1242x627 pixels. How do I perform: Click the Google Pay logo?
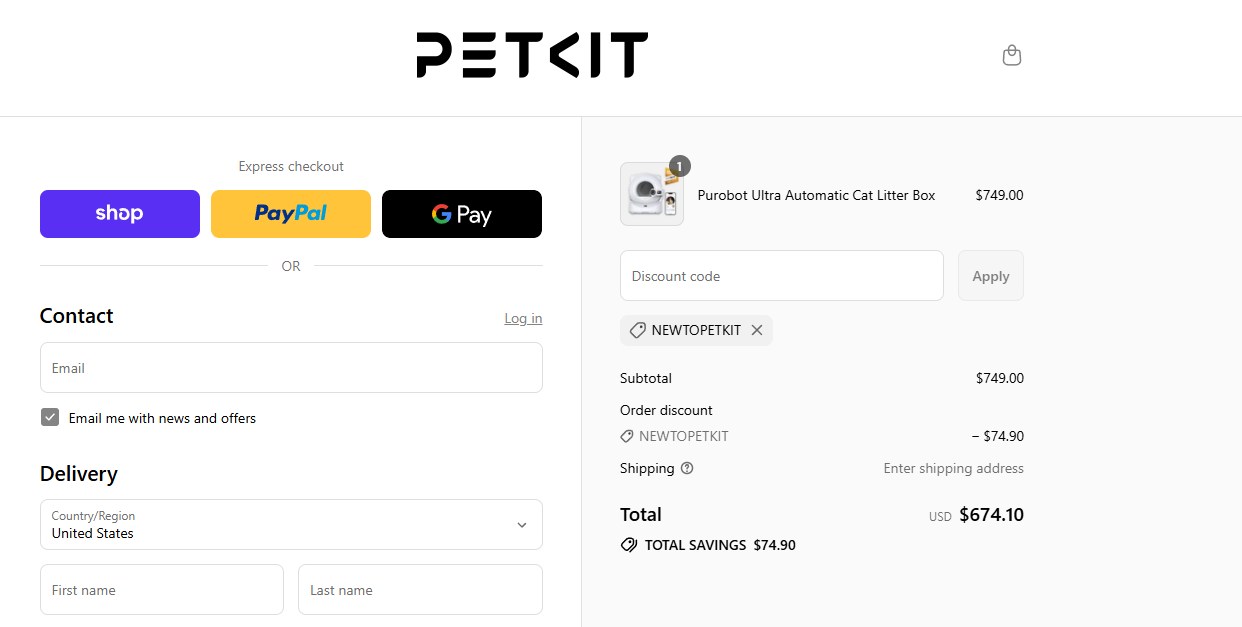(x=462, y=213)
